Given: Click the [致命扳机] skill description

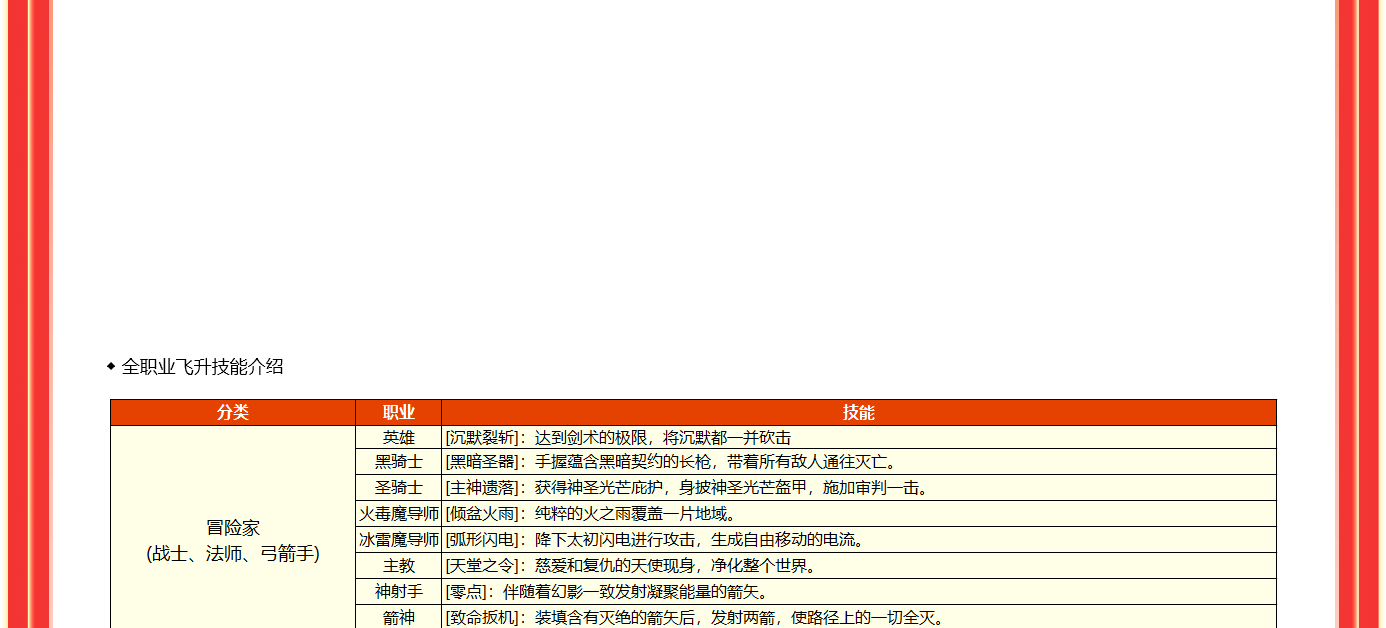Looking at the screenshot, I should coord(695,617).
